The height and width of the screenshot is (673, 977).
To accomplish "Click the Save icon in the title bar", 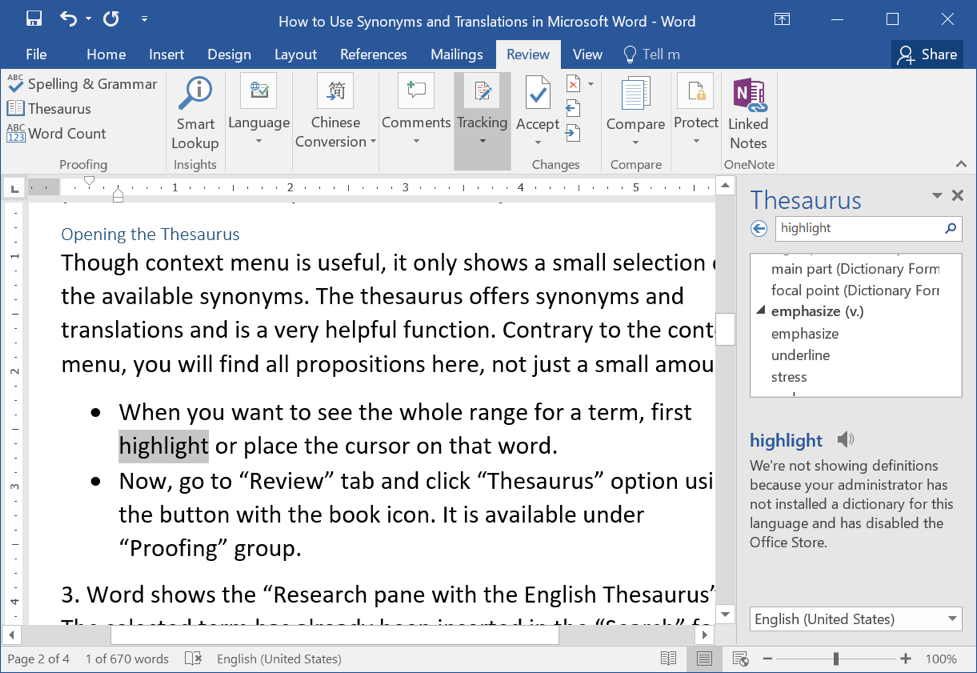I will click(34, 19).
